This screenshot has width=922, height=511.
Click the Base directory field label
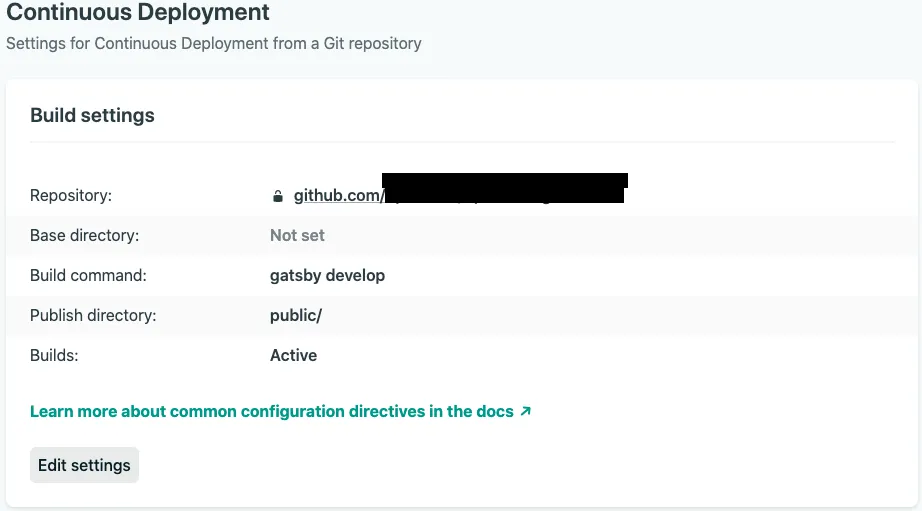tap(84, 235)
